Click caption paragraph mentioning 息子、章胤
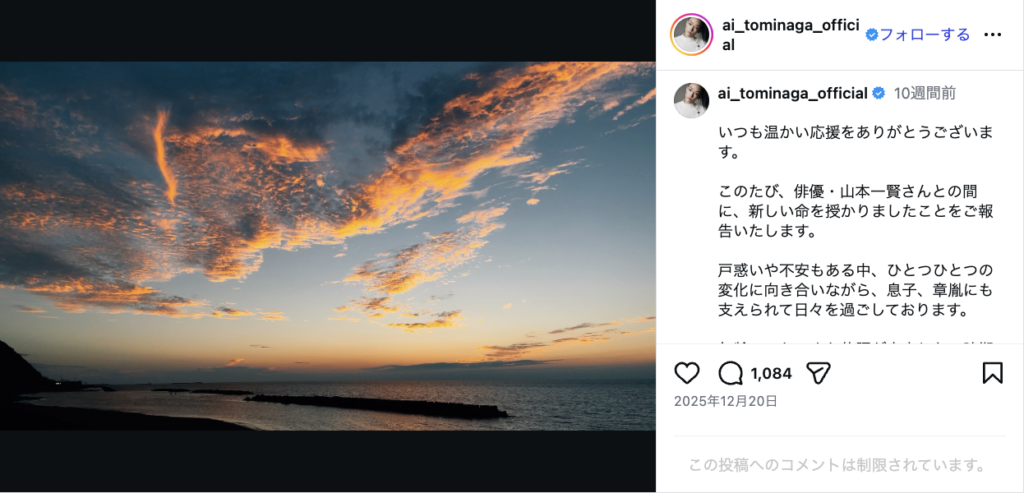Screen dimensions: 1024x493 coord(856,290)
